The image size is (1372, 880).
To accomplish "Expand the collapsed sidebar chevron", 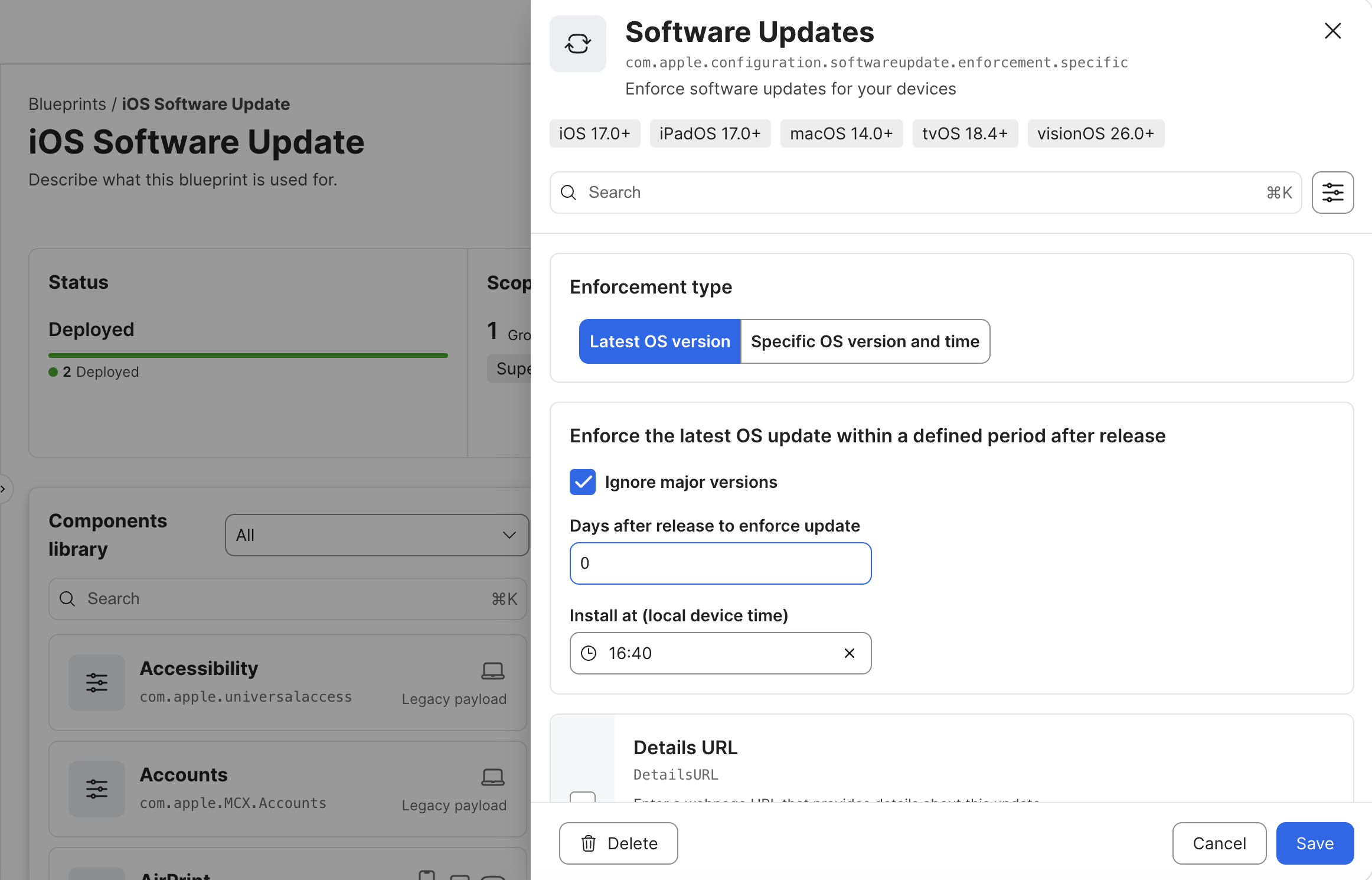I will pos(4,489).
